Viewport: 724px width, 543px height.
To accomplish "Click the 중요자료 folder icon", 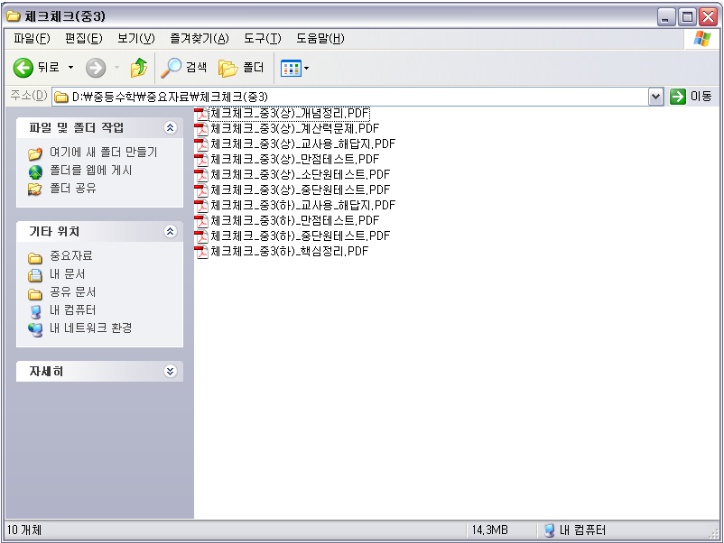I will 35,257.
